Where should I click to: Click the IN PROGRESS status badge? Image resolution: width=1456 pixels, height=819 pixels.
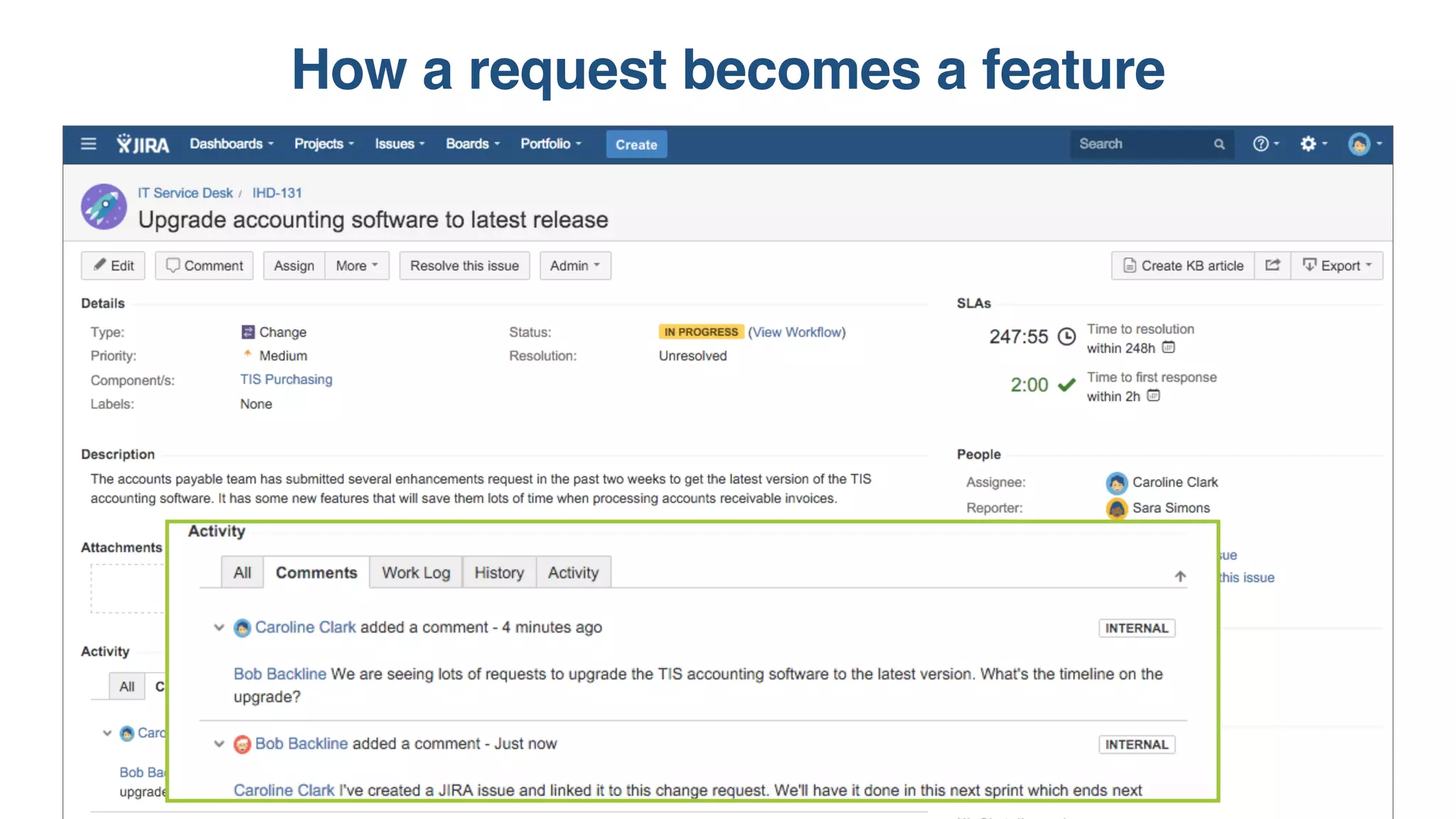coord(701,332)
